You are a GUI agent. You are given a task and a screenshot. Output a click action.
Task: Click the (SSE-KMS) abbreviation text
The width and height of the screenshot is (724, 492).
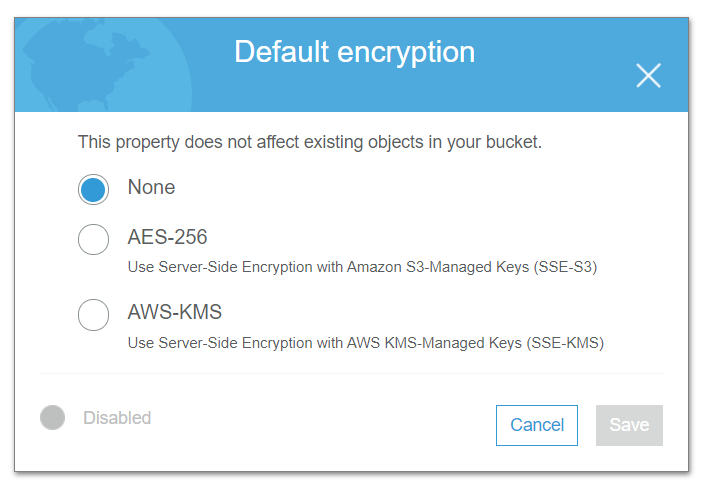pyautogui.click(x=565, y=343)
